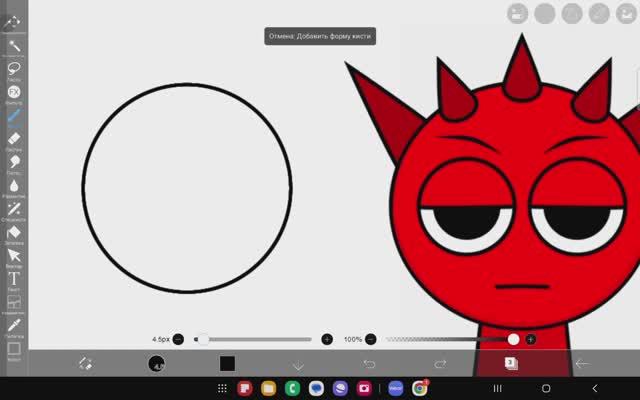Tap the Home navigation button
The image size is (640, 400).
(x=546, y=388)
